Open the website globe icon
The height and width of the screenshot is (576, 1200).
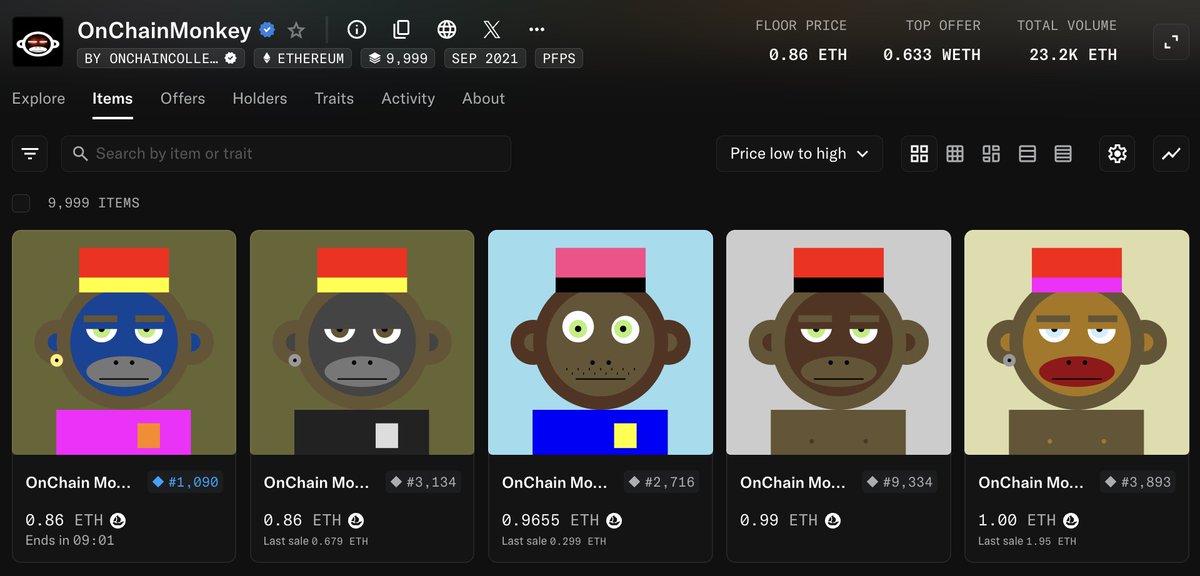click(x=447, y=30)
